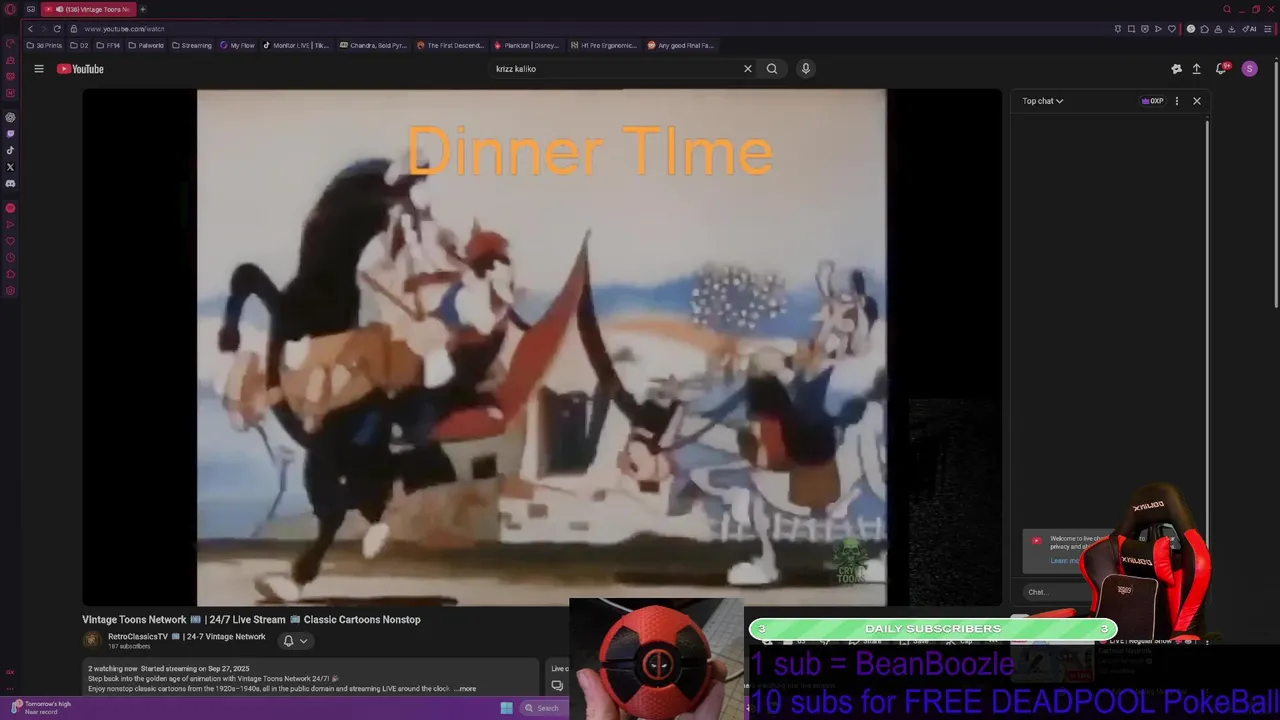Screen dimensions: 1280x720
Task: Open the chat more options menu
Action: tap(1176, 101)
